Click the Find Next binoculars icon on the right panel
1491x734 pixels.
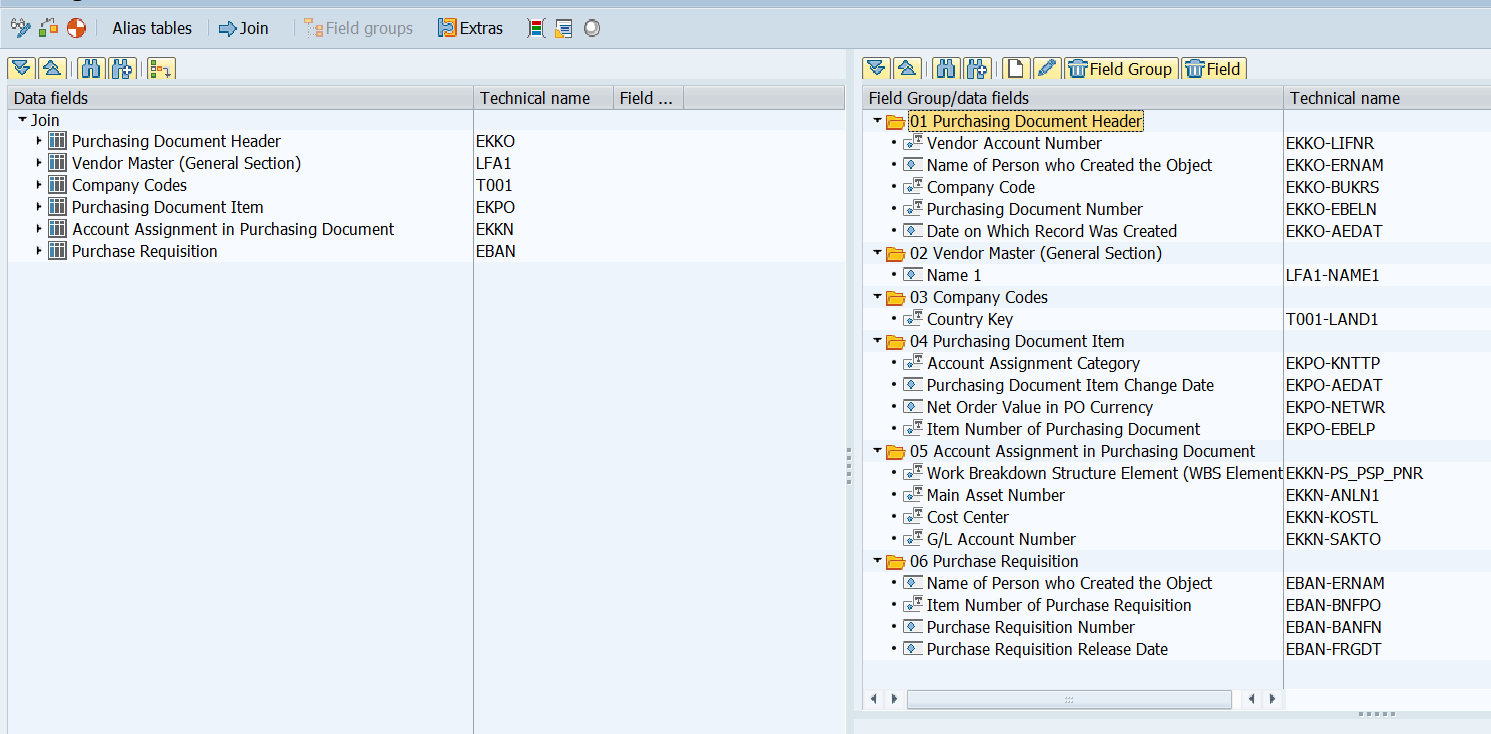tap(978, 68)
